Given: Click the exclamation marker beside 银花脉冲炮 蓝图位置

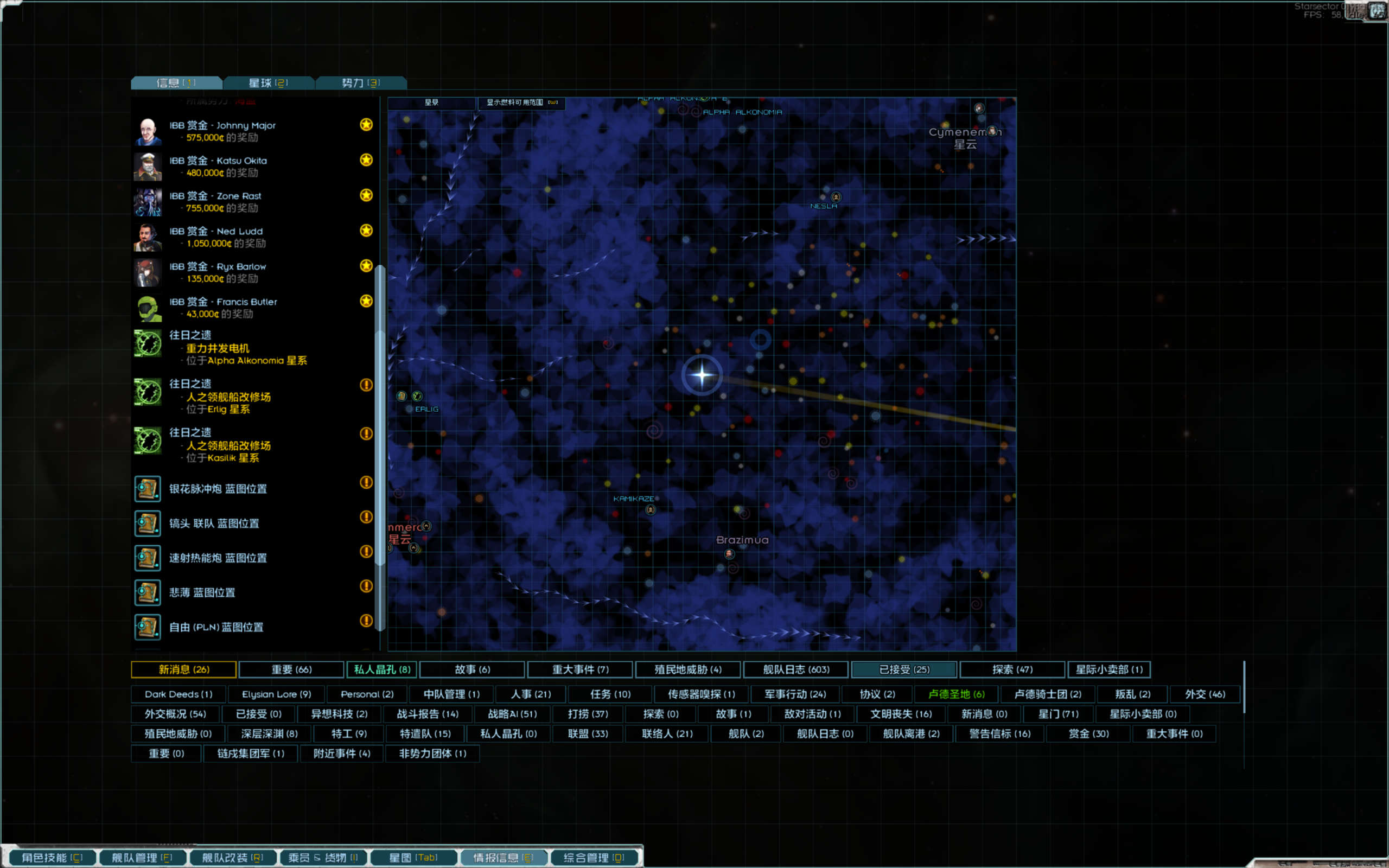Looking at the screenshot, I should coord(366,482).
